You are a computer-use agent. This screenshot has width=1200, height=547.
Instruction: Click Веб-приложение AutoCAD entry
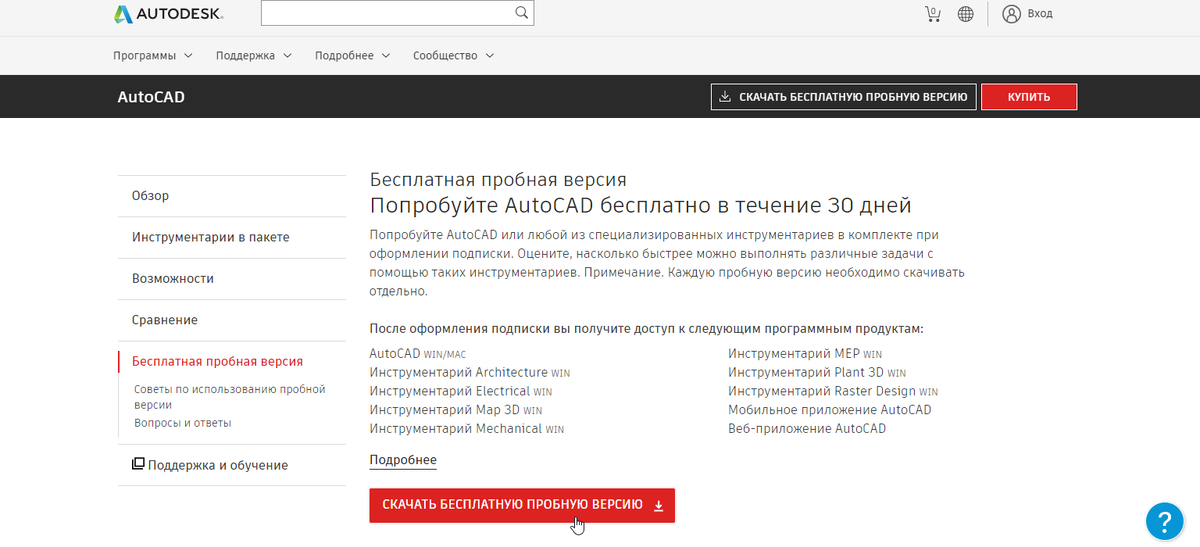[x=807, y=428]
